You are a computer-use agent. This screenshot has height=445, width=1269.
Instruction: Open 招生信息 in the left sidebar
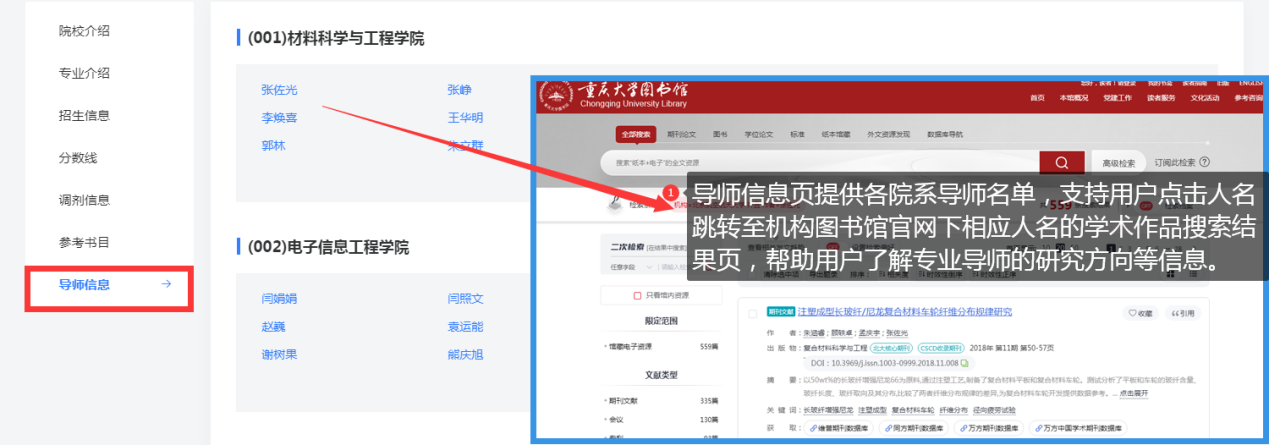[x=84, y=115]
